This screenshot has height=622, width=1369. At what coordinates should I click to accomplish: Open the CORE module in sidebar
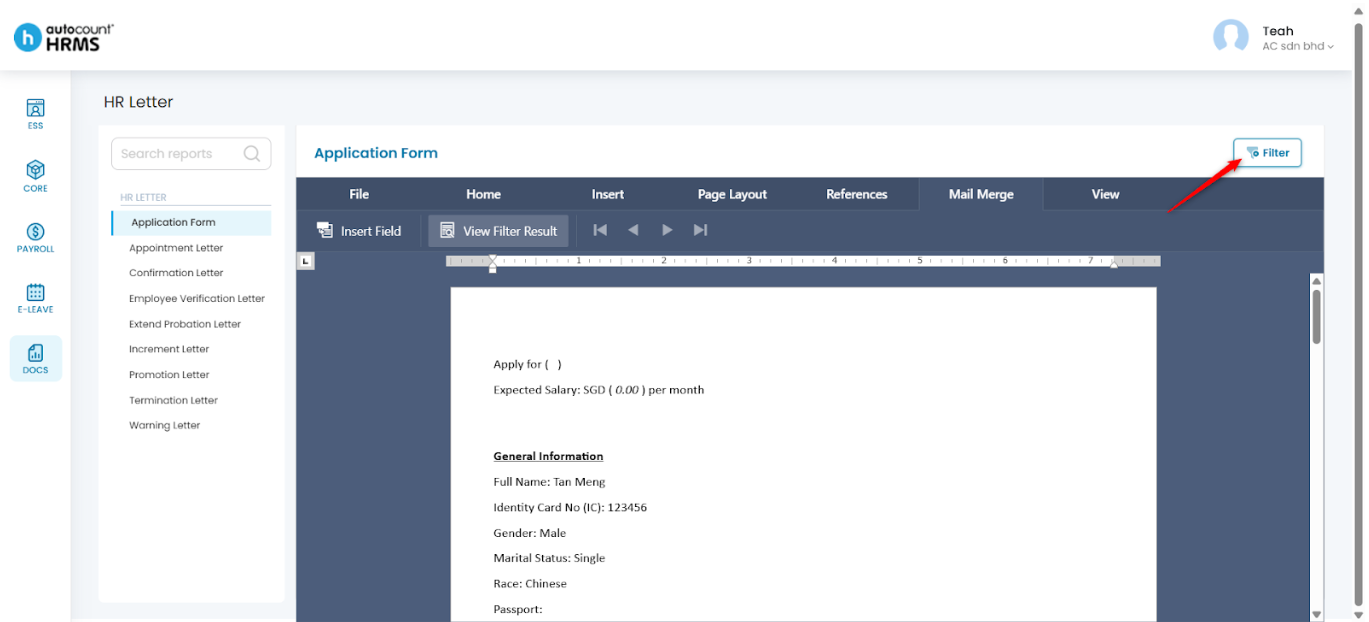click(35, 176)
